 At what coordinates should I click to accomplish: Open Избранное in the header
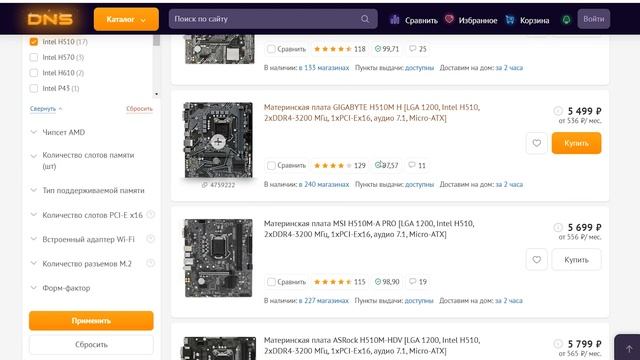click(471, 20)
